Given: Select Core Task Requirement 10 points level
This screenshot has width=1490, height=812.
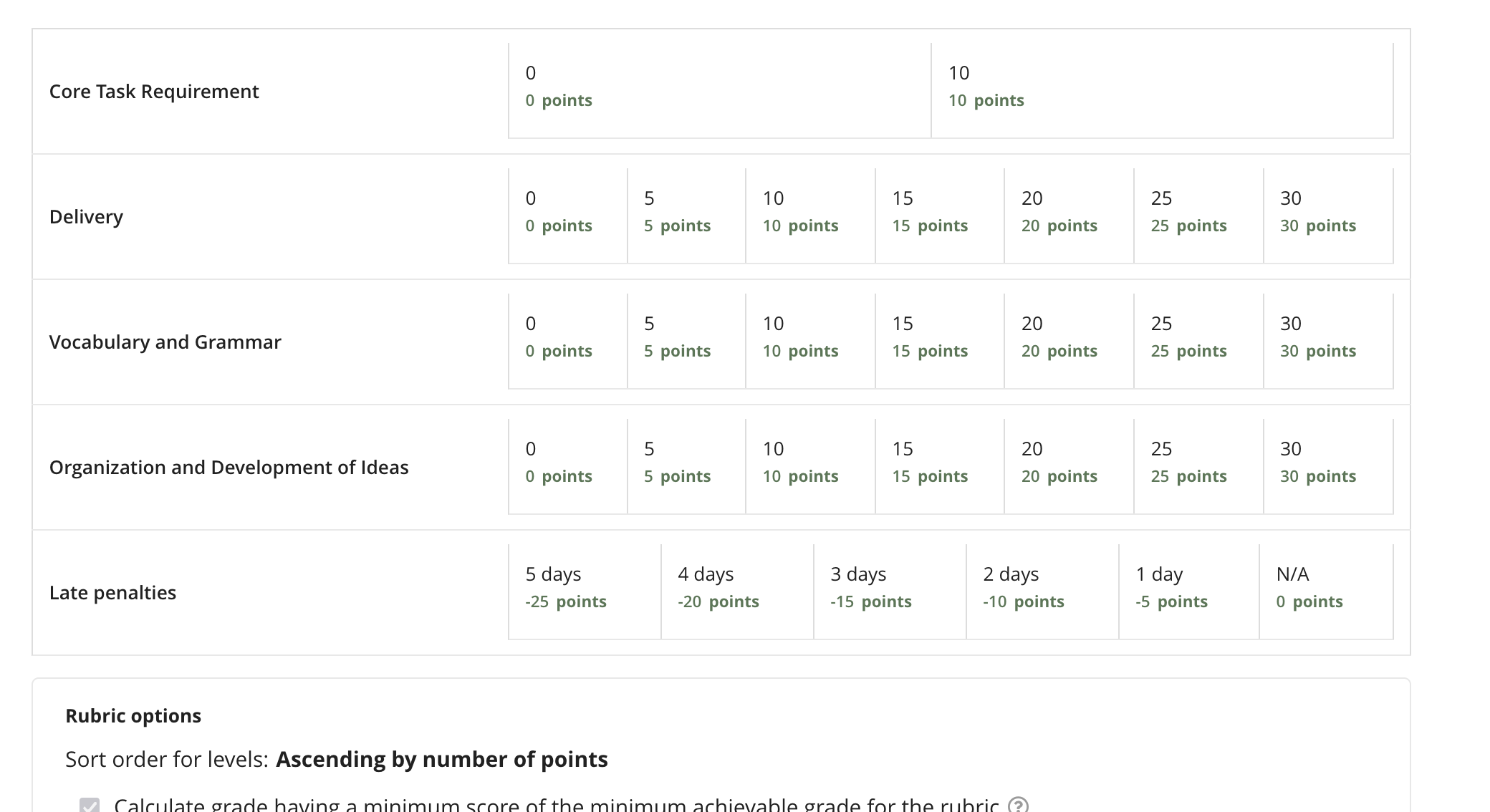Looking at the screenshot, I should [1162, 91].
